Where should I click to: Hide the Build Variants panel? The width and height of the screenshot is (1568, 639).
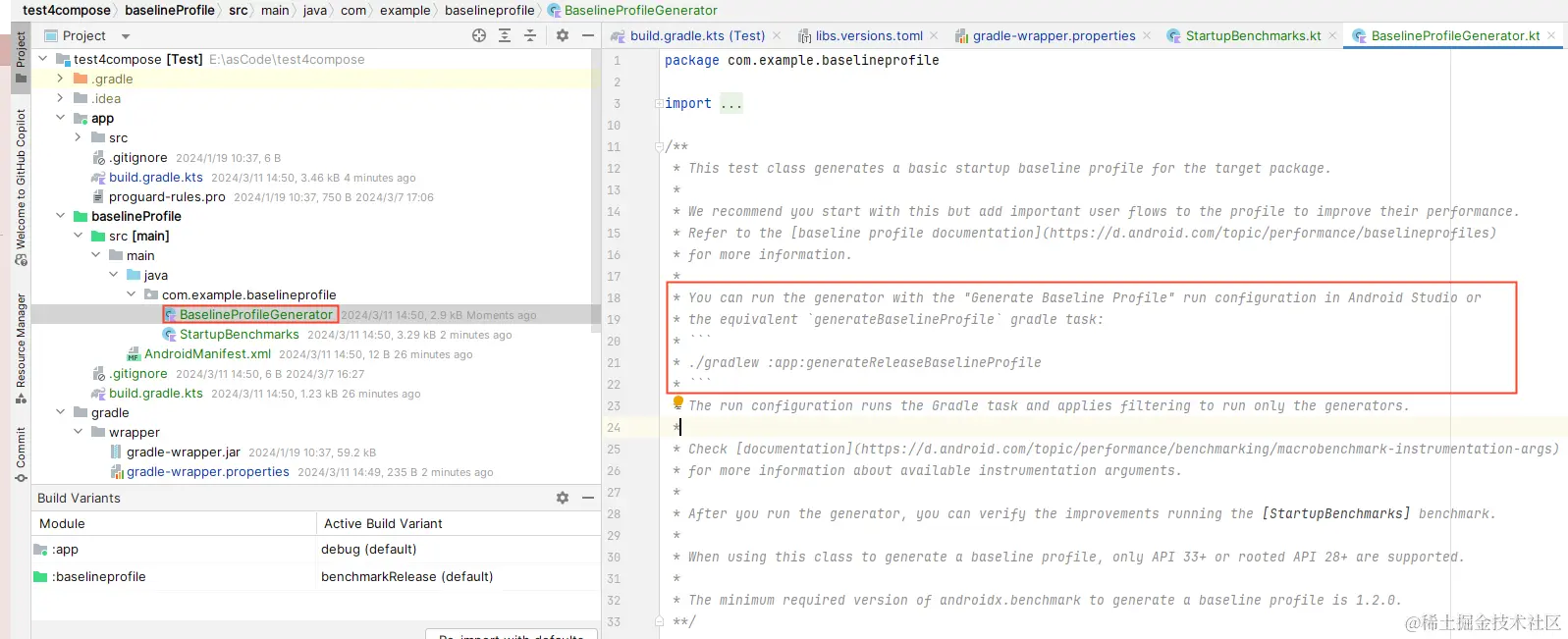pos(588,498)
